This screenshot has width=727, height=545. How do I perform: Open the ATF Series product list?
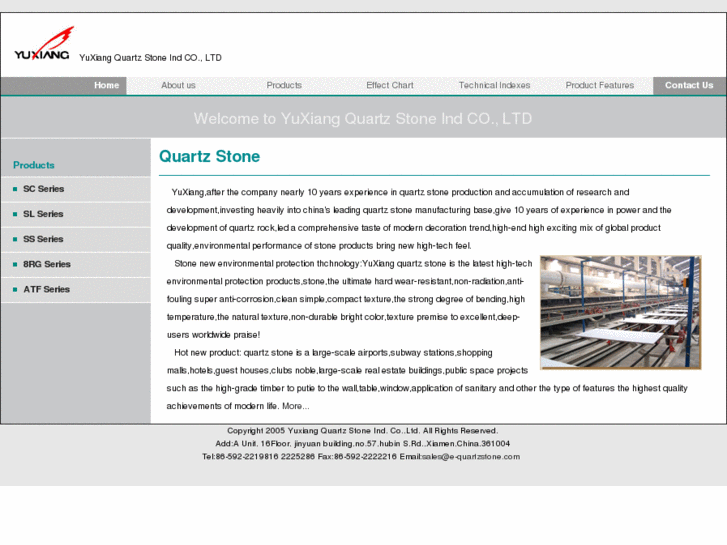[x=46, y=289]
